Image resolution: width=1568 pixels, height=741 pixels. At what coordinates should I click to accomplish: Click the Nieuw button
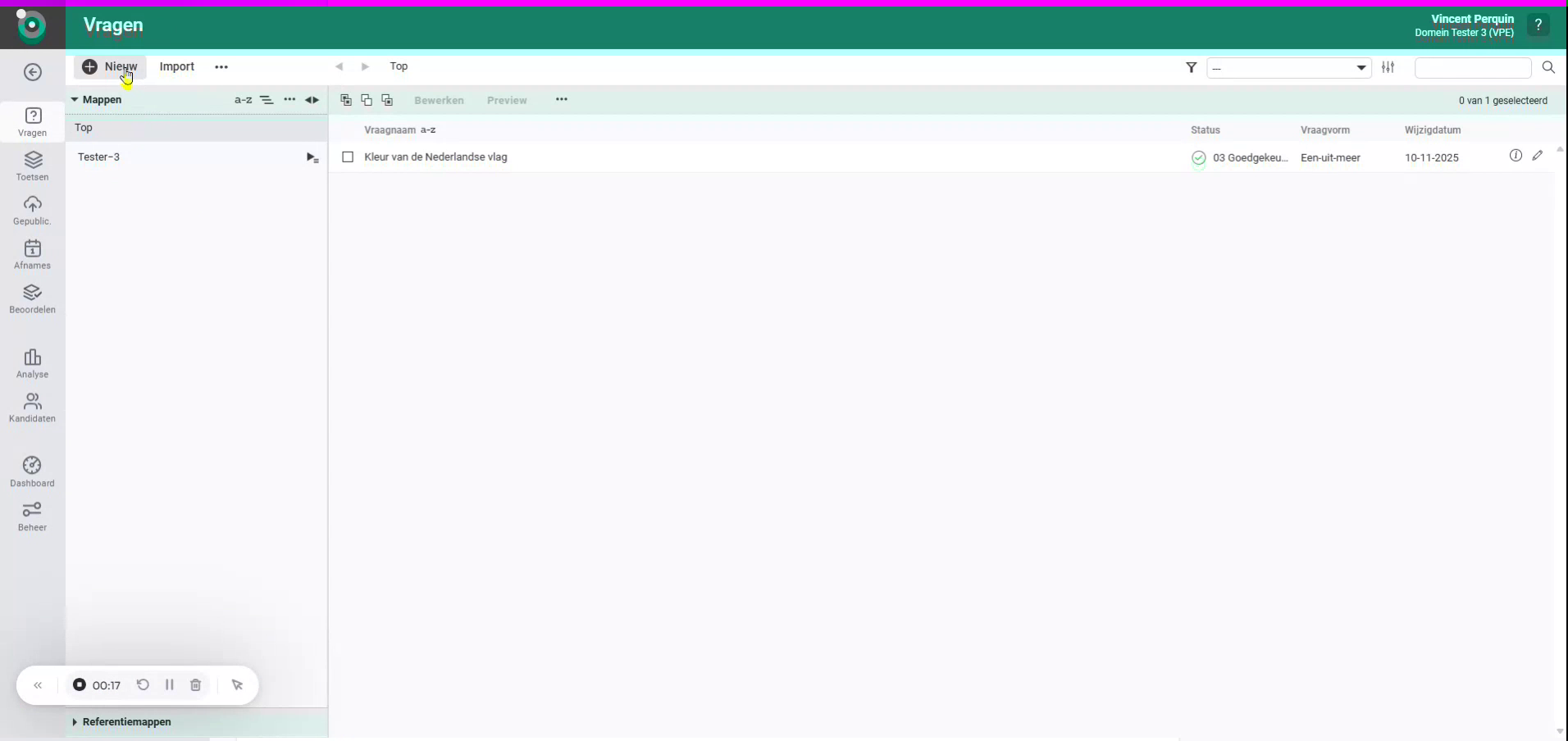click(111, 66)
